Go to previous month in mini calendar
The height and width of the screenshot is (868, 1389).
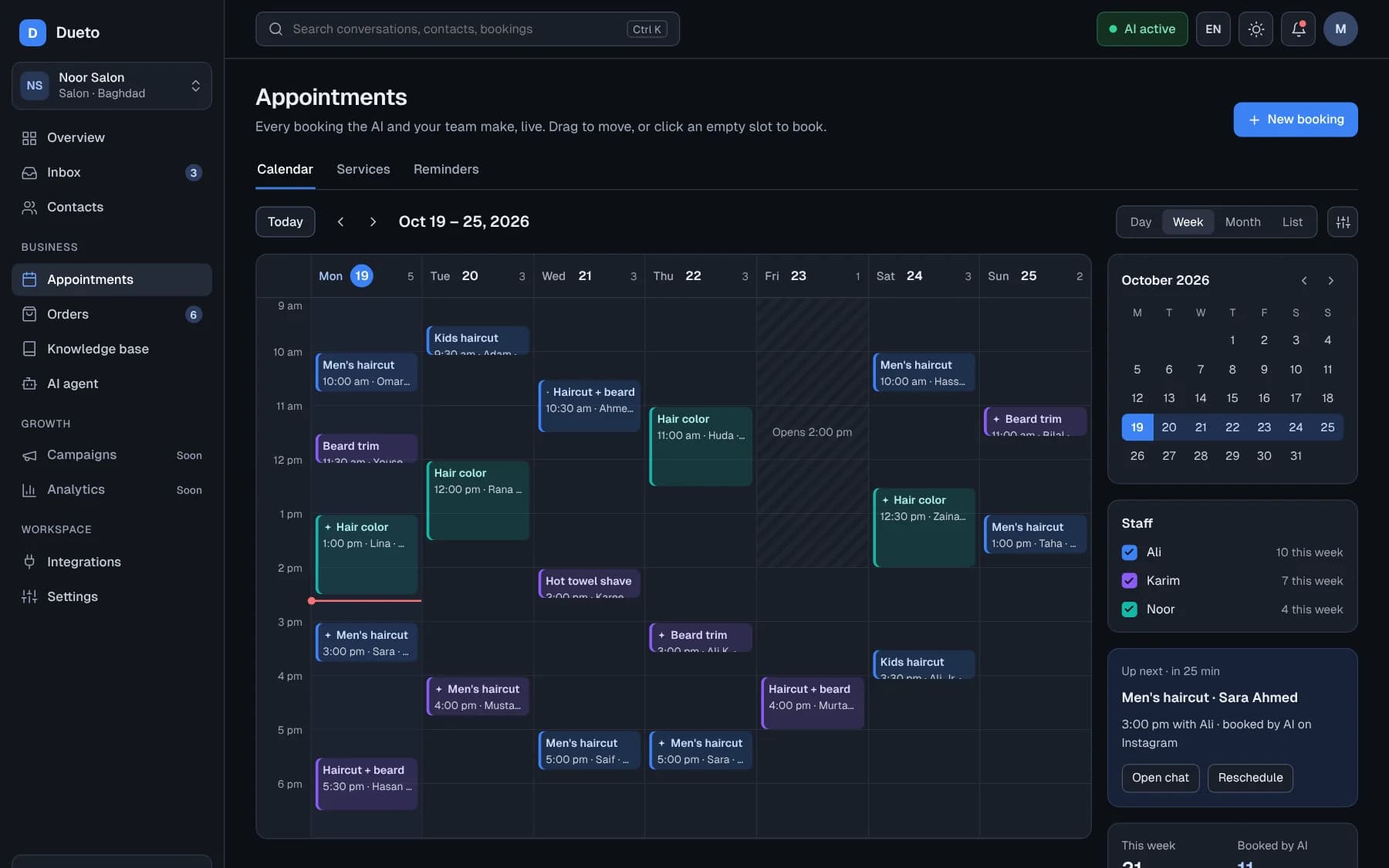(x=1304, y=281)
